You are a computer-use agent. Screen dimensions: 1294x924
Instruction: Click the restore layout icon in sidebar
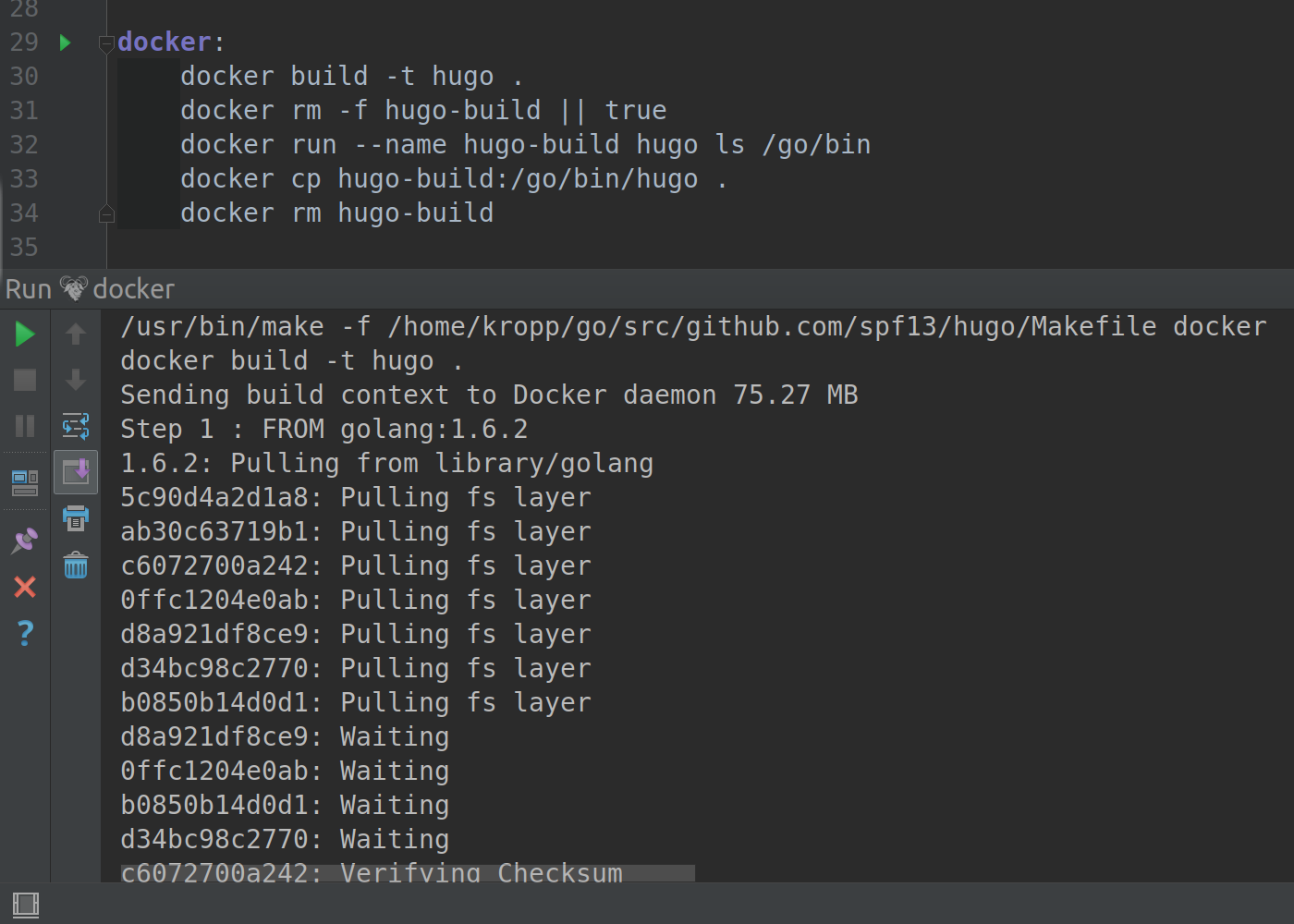tap(25, 482)
